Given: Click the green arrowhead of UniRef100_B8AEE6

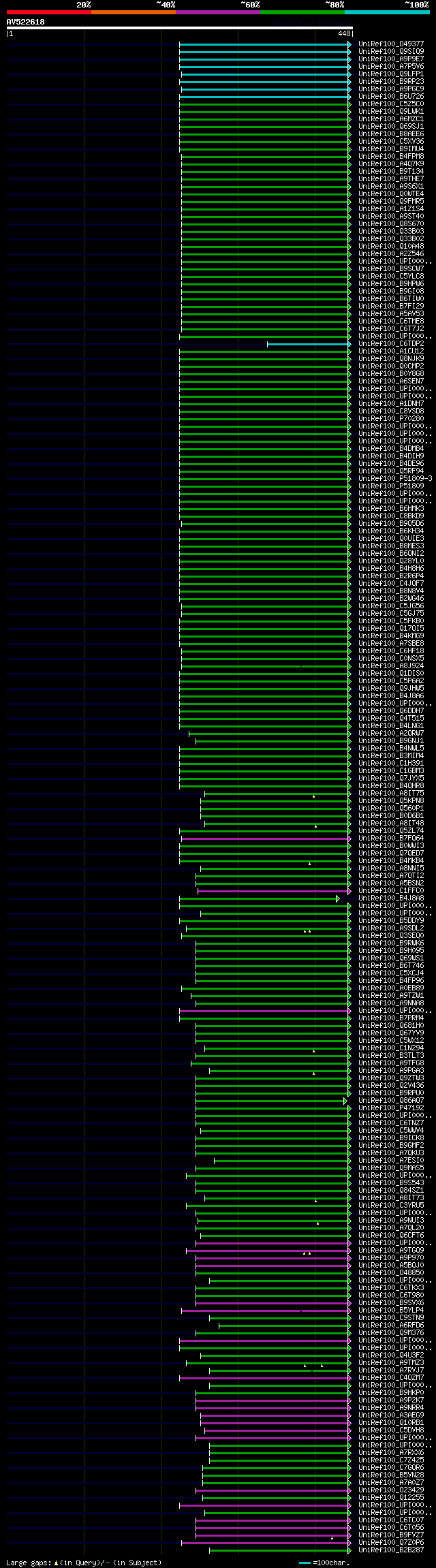Looking at the screenshot, I should [x=349, y=134].
